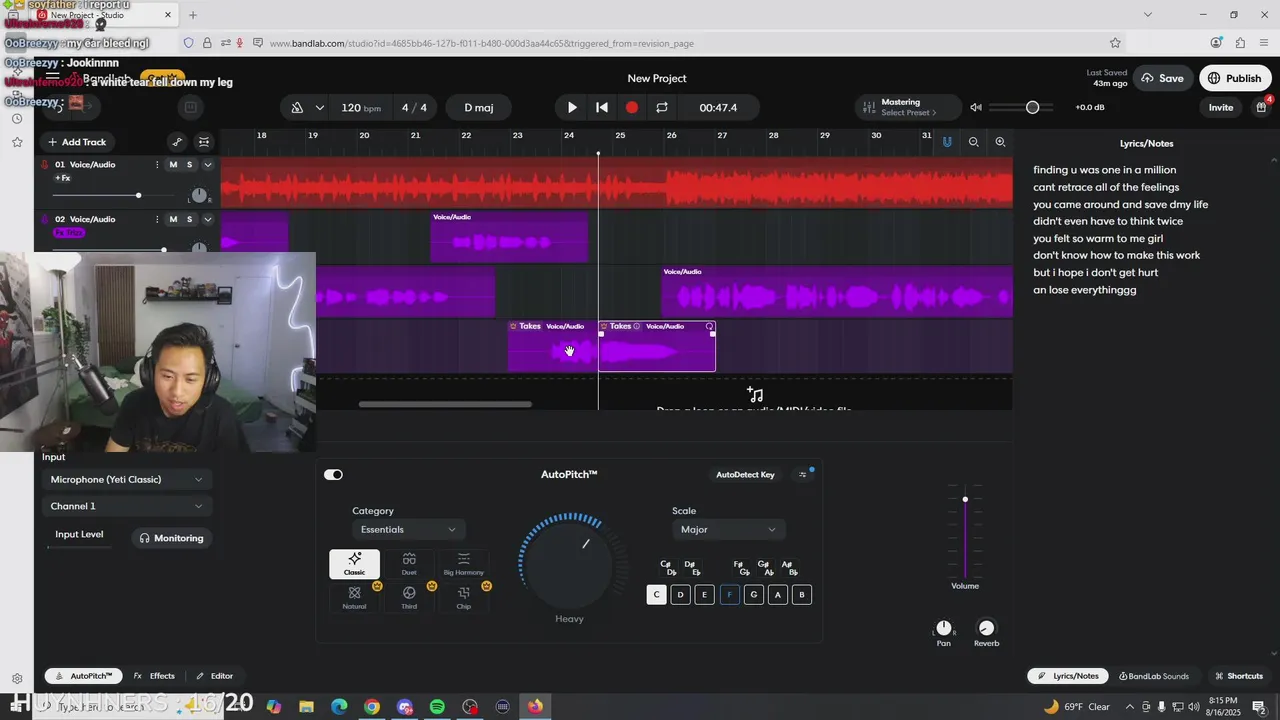Image resolution: width=1280 pixels, height=720 pixels.
Task: Select the Third AutoPitch preset
Action: tap(409, 598)
